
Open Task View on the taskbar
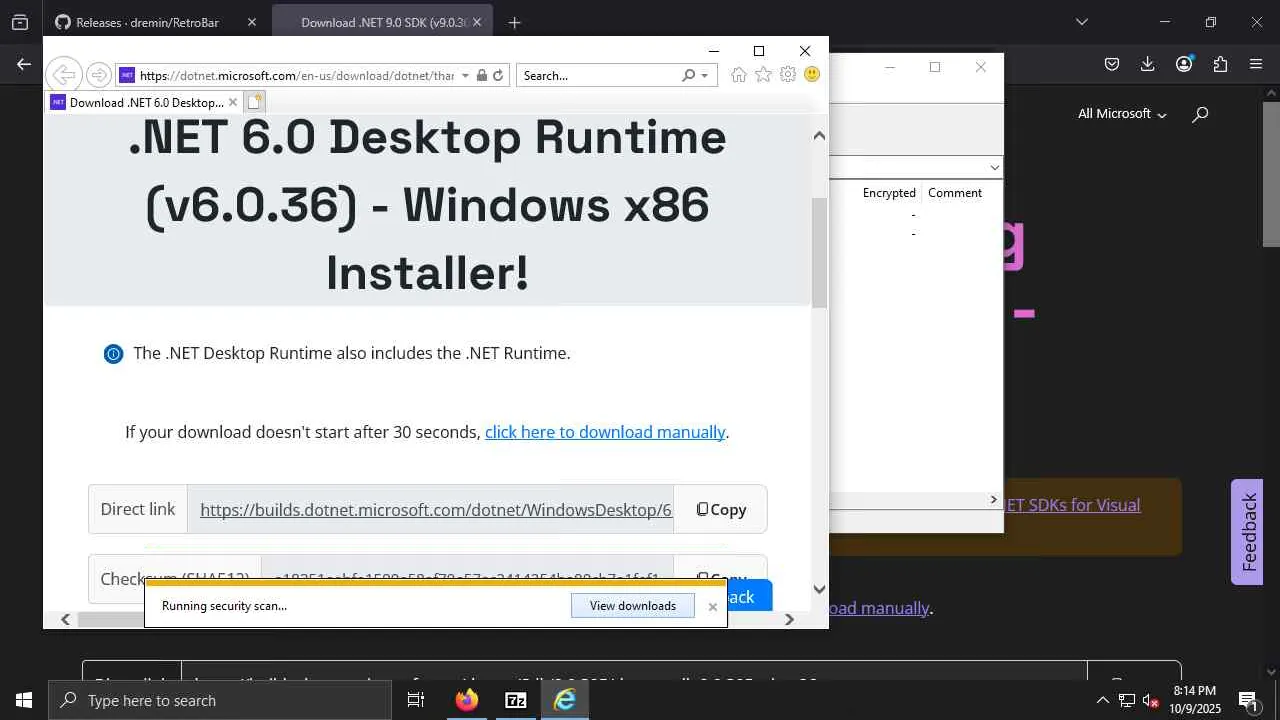point(416,700)
